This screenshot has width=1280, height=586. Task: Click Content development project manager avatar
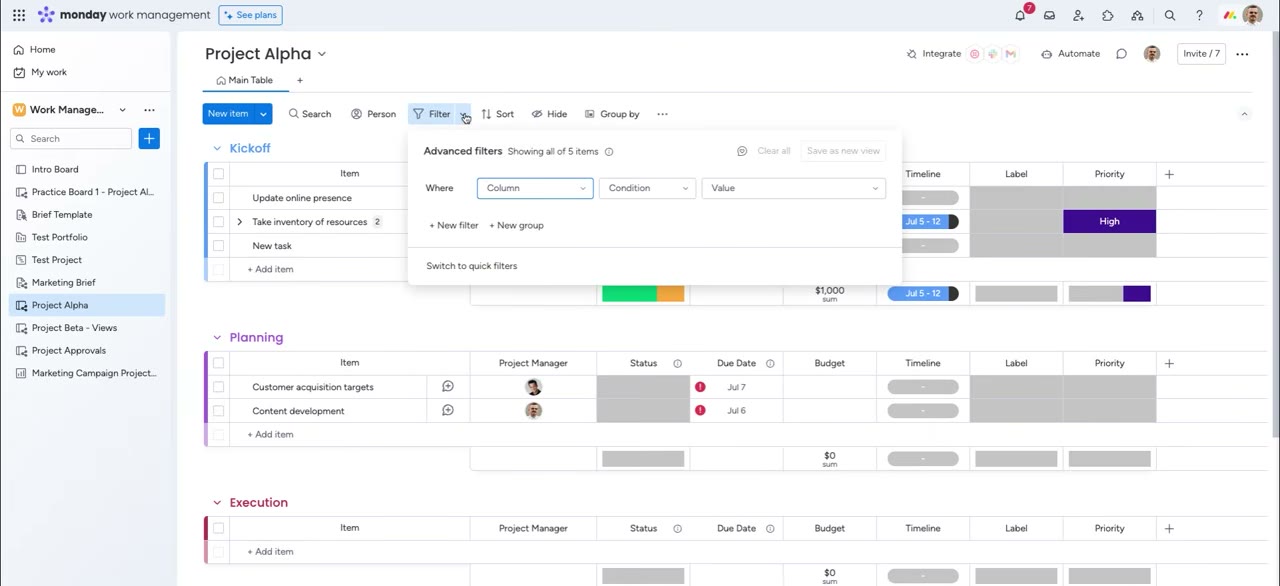[533, 411]
